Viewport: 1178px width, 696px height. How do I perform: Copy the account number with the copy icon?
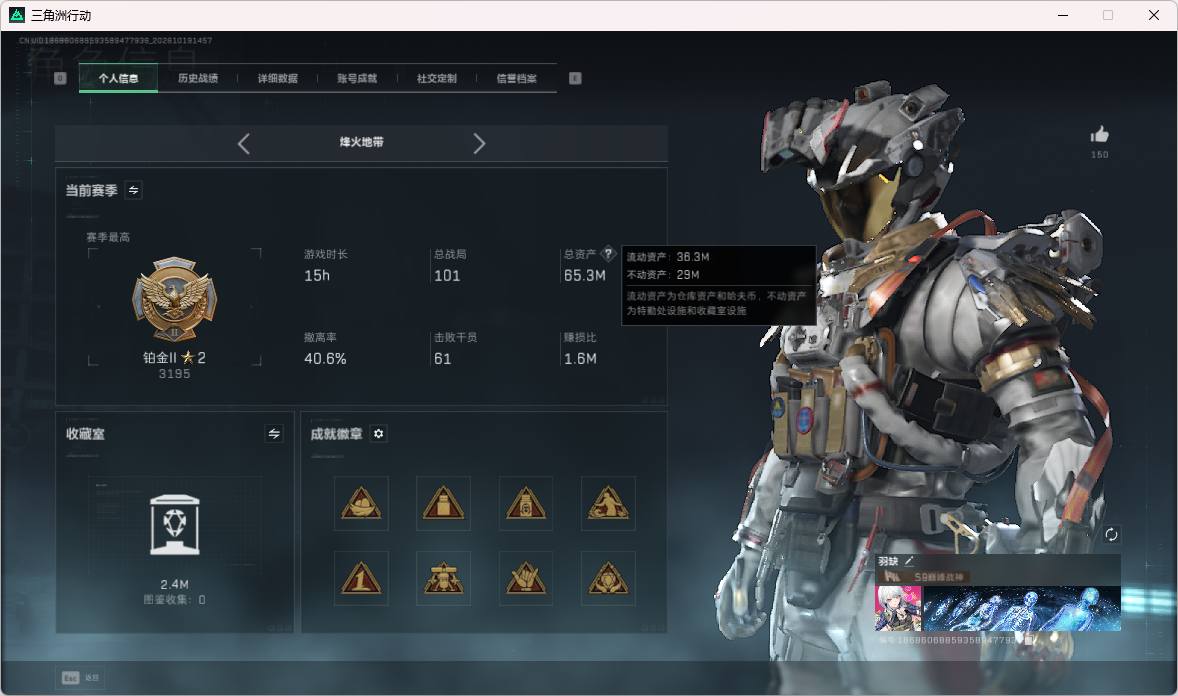[1031, 640]
